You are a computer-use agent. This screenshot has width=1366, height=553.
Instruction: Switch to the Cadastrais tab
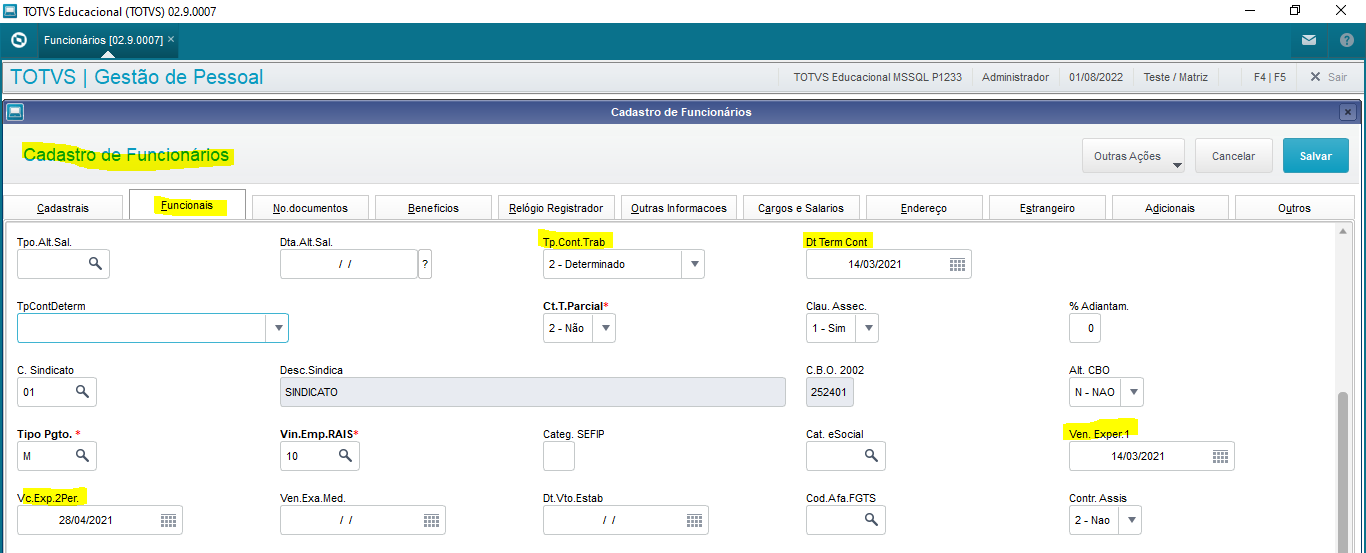coord(63,208)
